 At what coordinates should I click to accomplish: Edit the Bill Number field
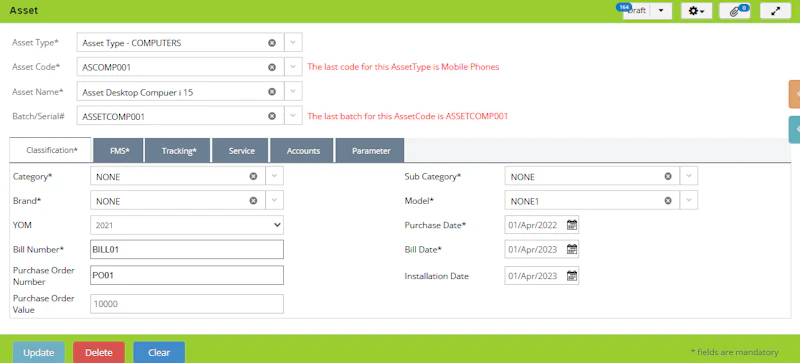click(187, 249)
